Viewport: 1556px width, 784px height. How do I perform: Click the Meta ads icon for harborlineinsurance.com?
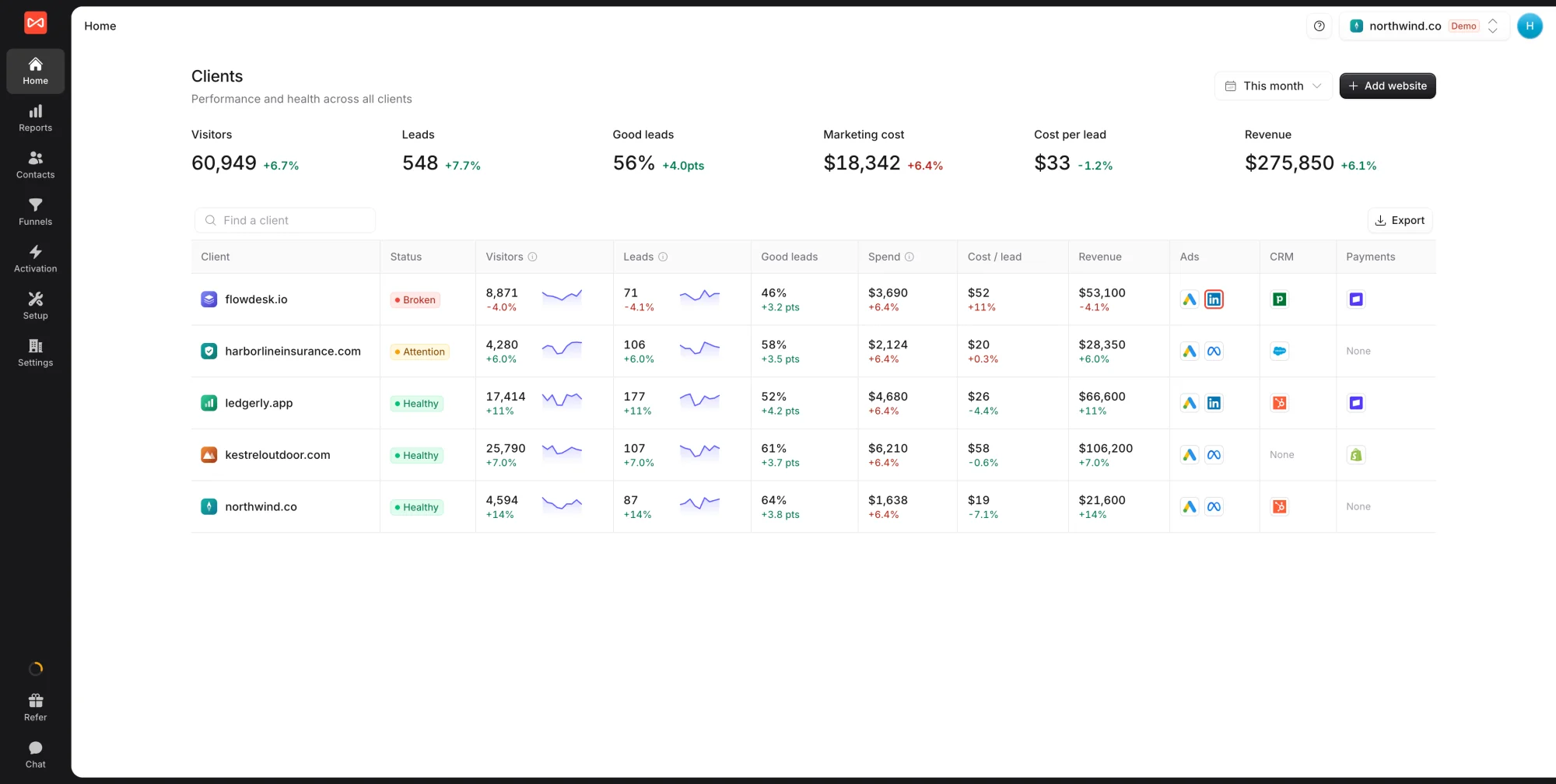1214,352
